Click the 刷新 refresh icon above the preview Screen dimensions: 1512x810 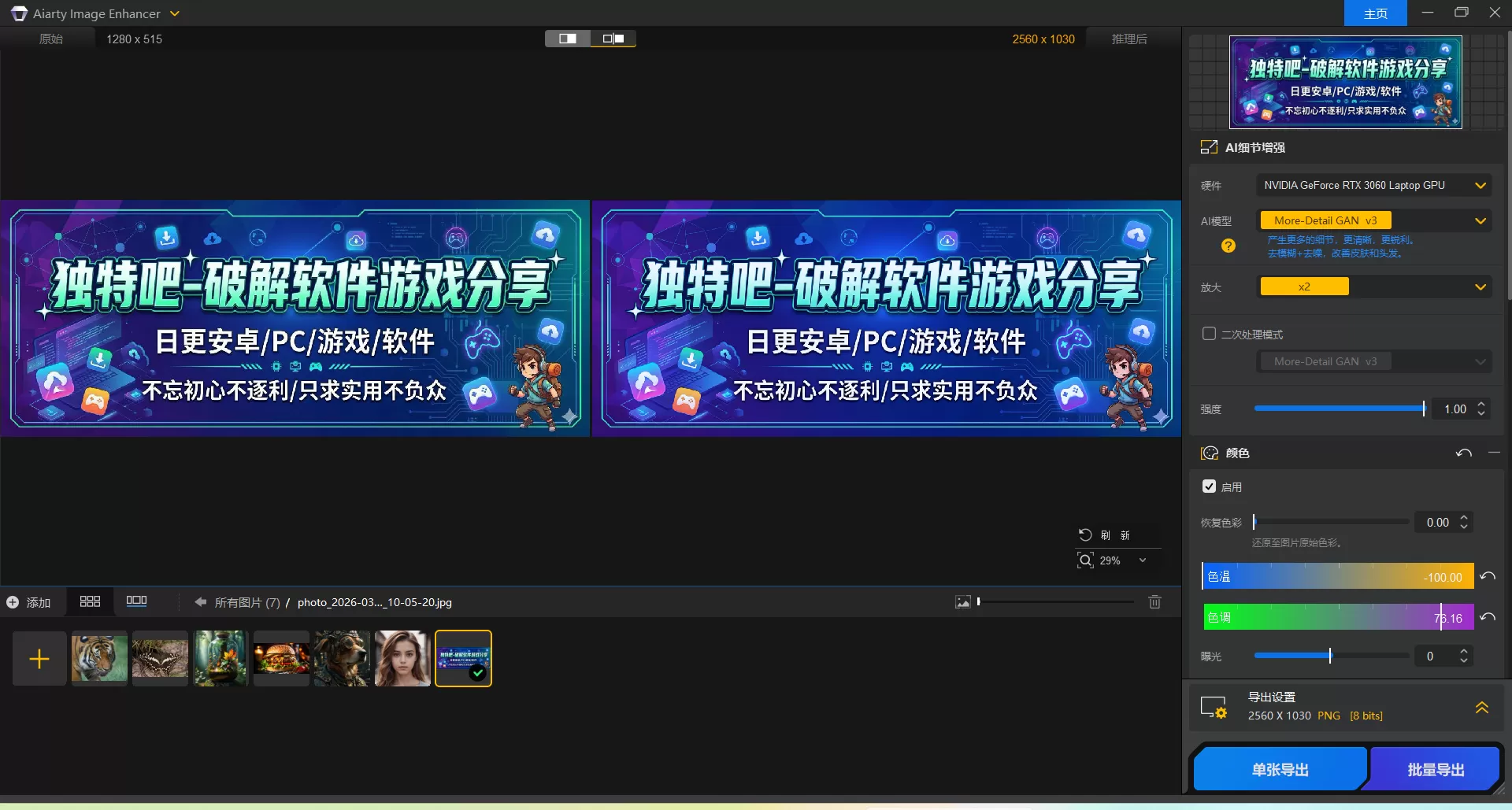(x=1086, y=534)
